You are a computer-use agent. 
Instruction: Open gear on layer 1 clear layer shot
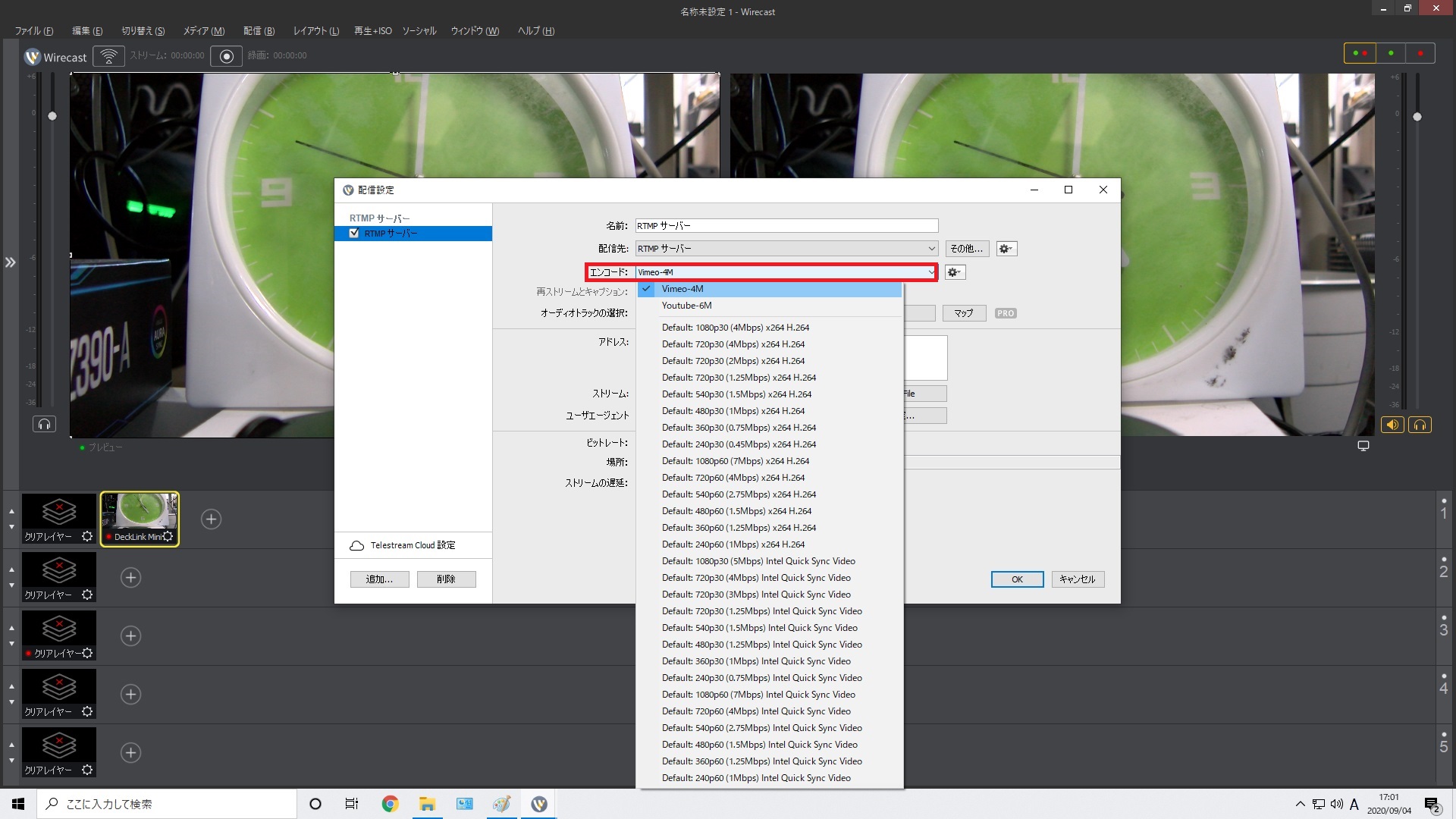(x=87, y=536)
